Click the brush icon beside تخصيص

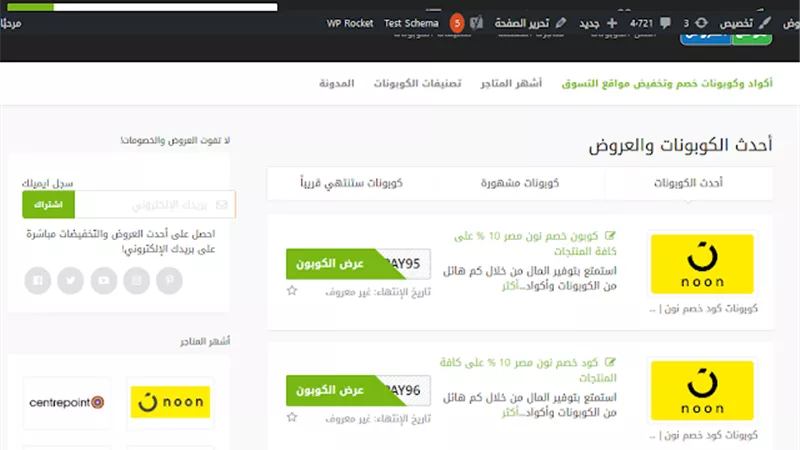coord(764,23)
